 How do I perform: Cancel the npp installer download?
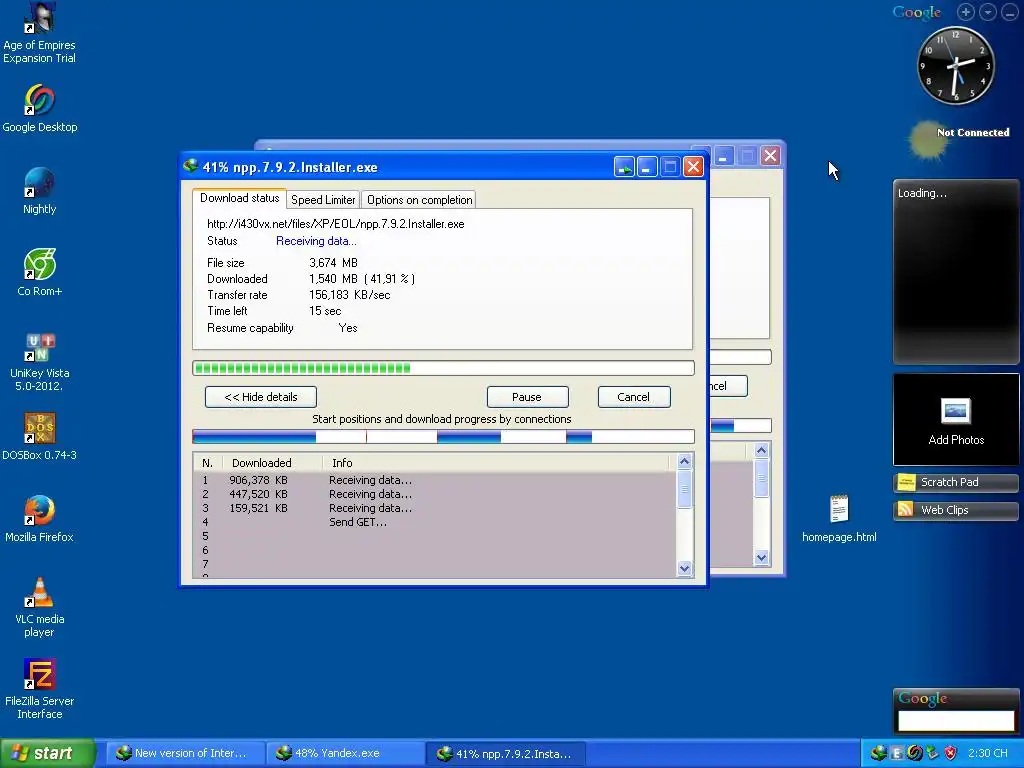(x=633, y=397)
